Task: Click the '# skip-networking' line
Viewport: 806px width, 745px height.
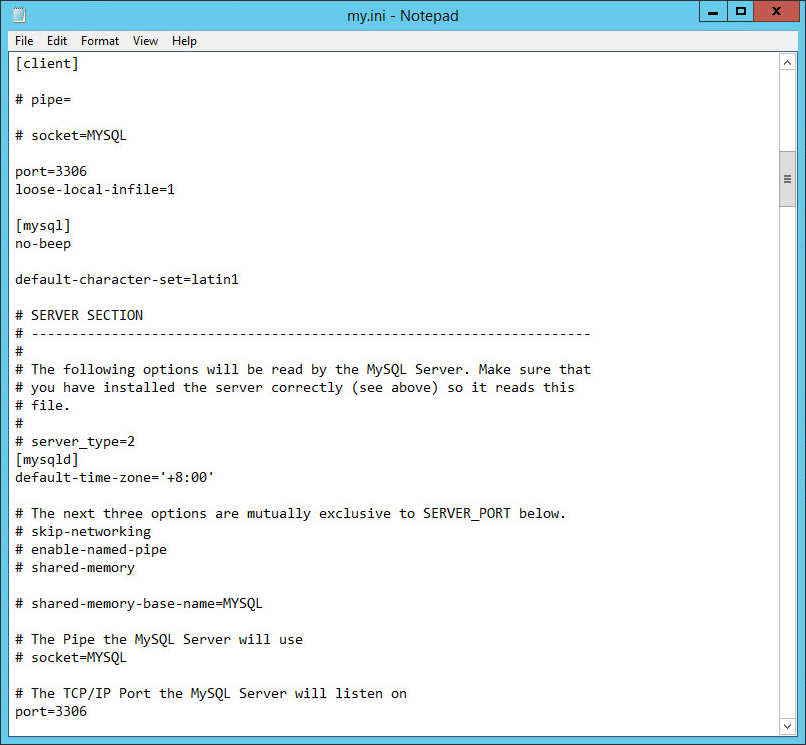Action: point(83,532)
